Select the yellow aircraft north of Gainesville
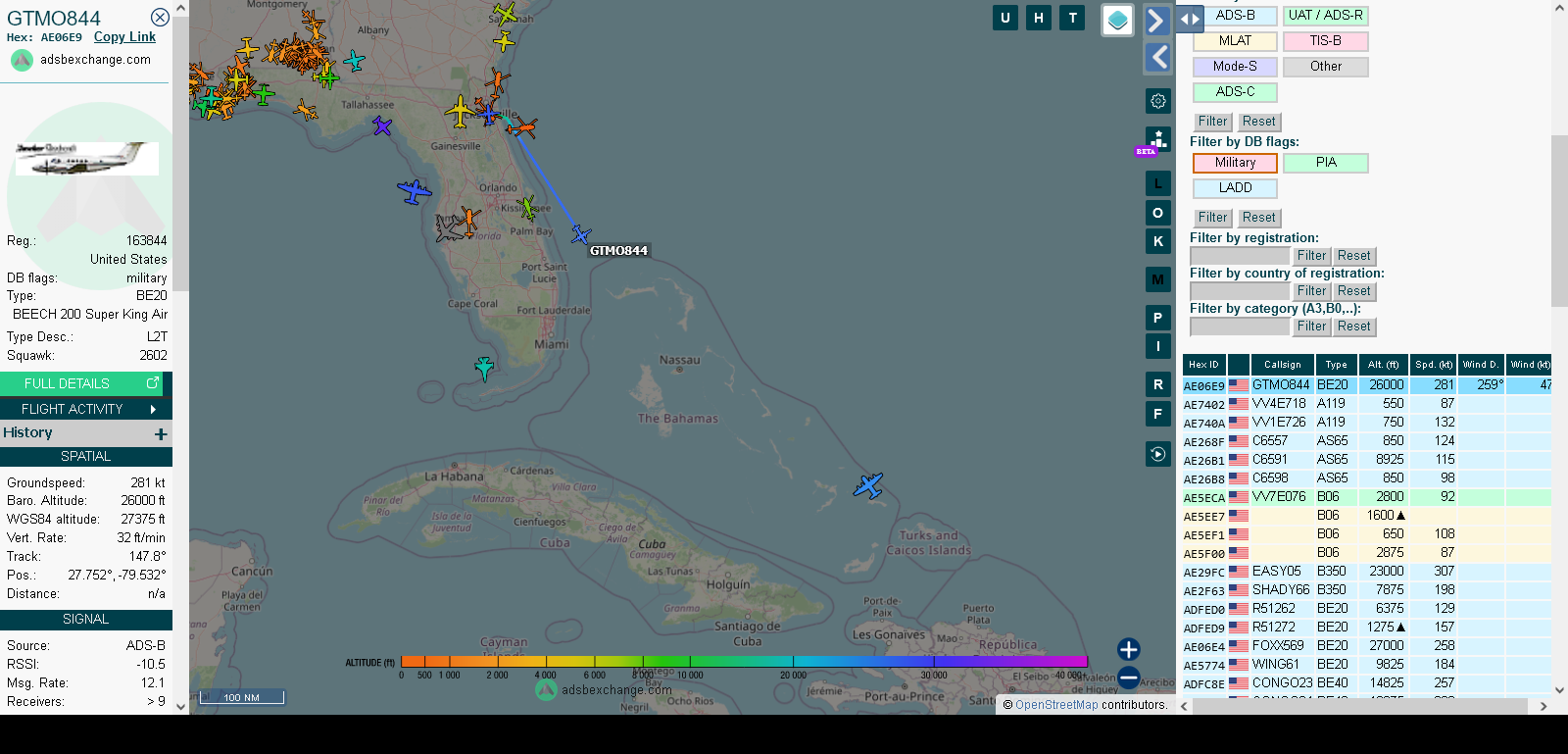The width and height of the screenshot is (1568, 754). click(x=460, y=111)
